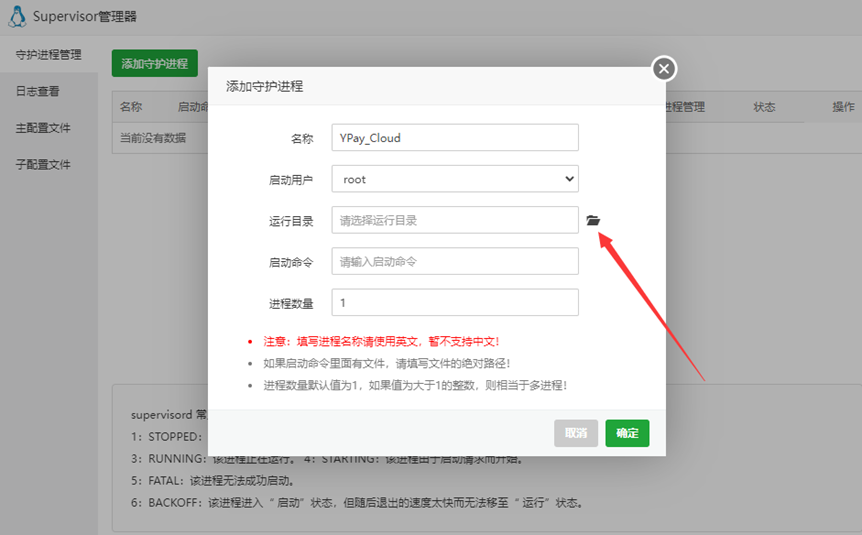Focus the 名称 field containing YPay_Cloud
The width and height of the screenshot is (862, 535).
455,137
